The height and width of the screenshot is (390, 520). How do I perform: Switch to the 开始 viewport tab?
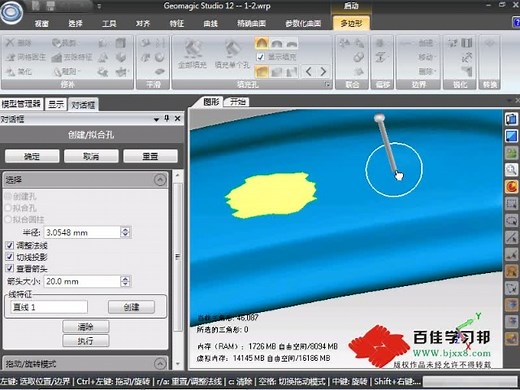[x=238, y=102]
